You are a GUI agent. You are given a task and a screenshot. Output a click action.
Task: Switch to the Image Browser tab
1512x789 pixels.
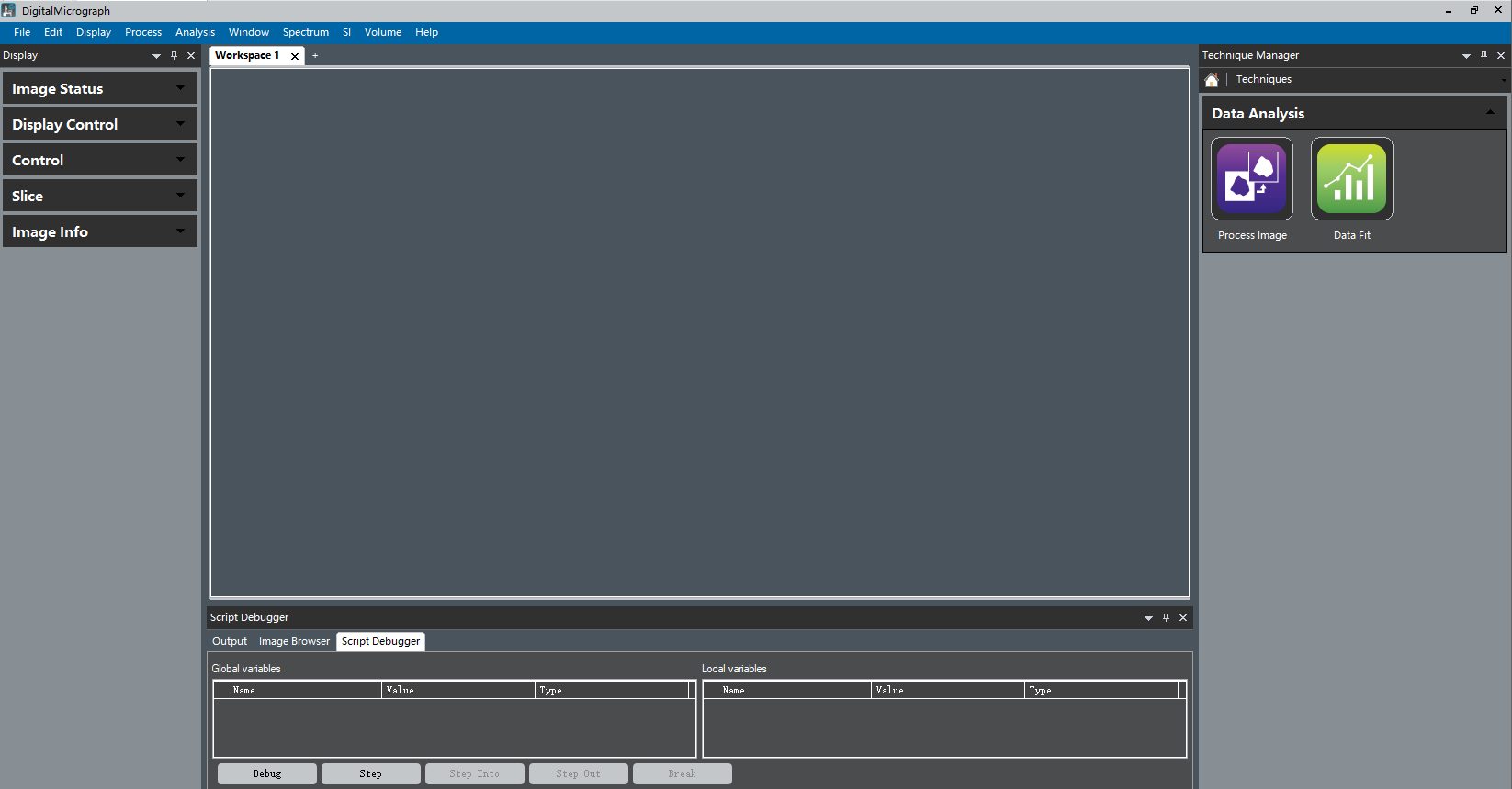[x=294, y=641]
